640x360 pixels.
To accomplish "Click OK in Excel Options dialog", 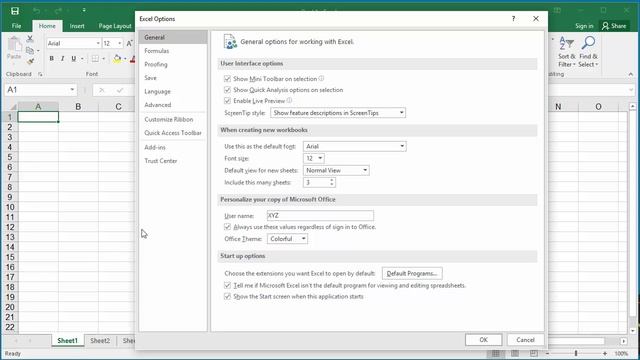I will click(484, 340).
